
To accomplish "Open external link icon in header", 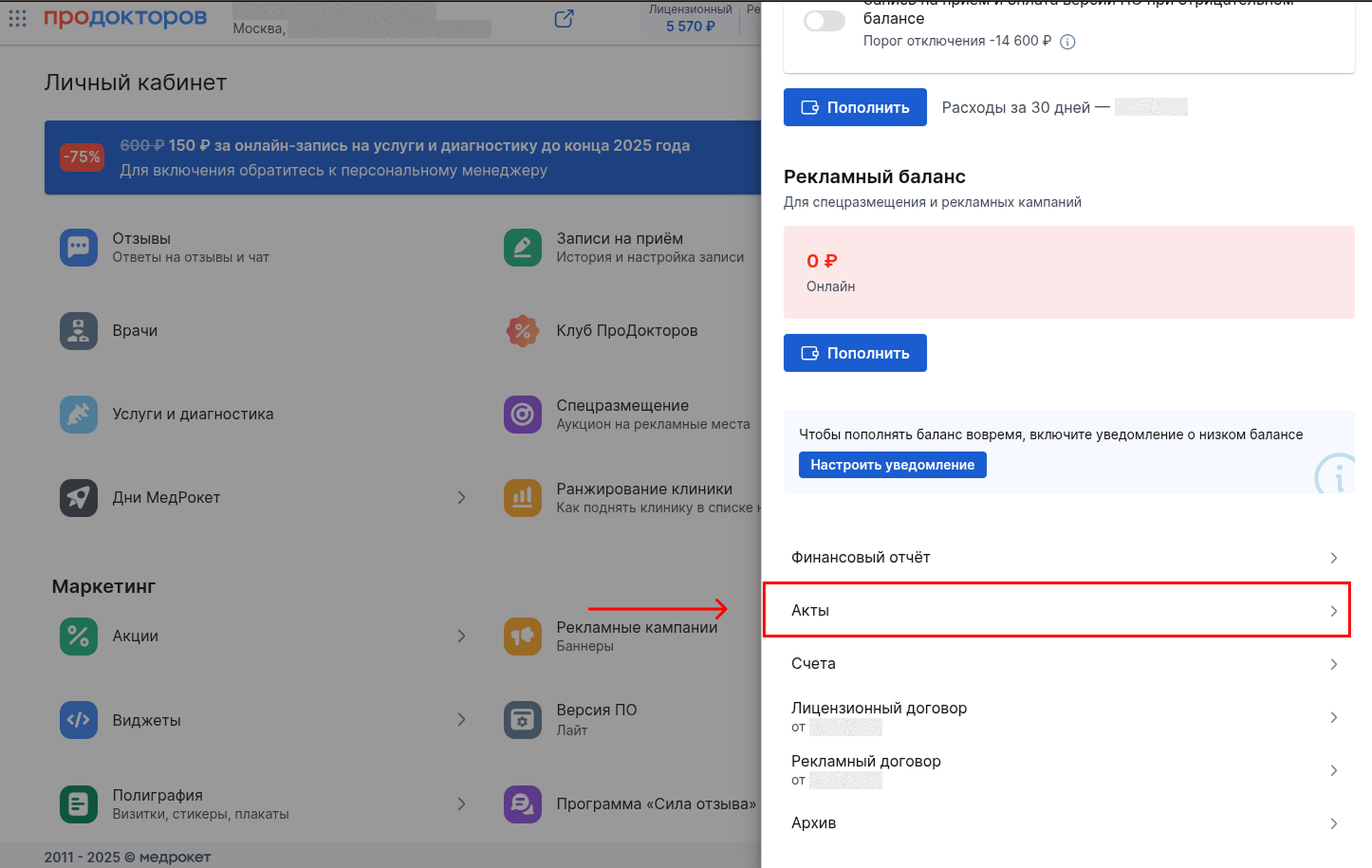I will [x=564, y=18].
